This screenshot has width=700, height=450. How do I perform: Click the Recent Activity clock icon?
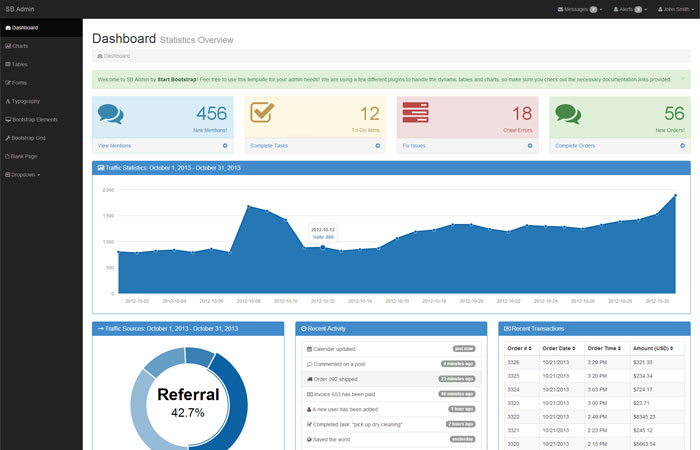[x=304, y=329]
